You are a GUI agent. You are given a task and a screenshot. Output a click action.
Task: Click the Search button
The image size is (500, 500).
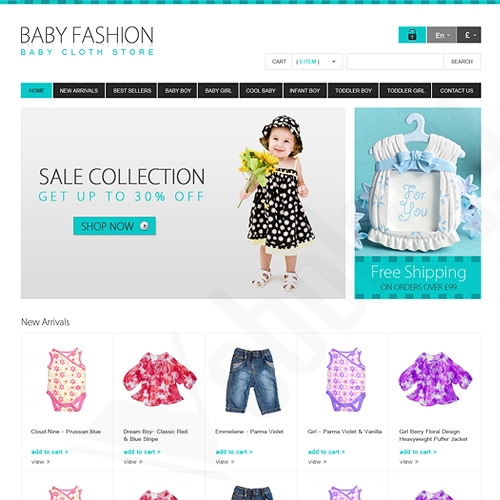click(x=462, y=62)
